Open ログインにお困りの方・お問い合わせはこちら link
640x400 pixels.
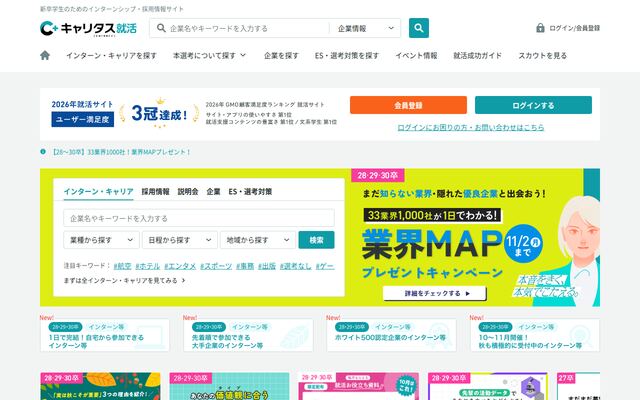(x=471, y=127)
